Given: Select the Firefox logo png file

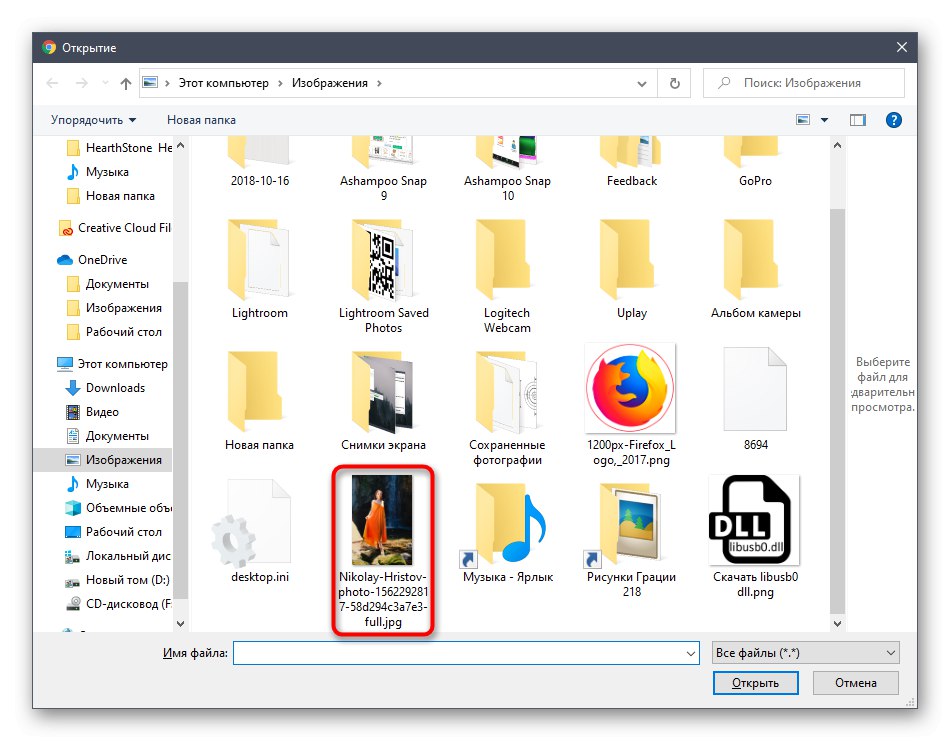Looking at the screenshot, I should tap(631, 405).
